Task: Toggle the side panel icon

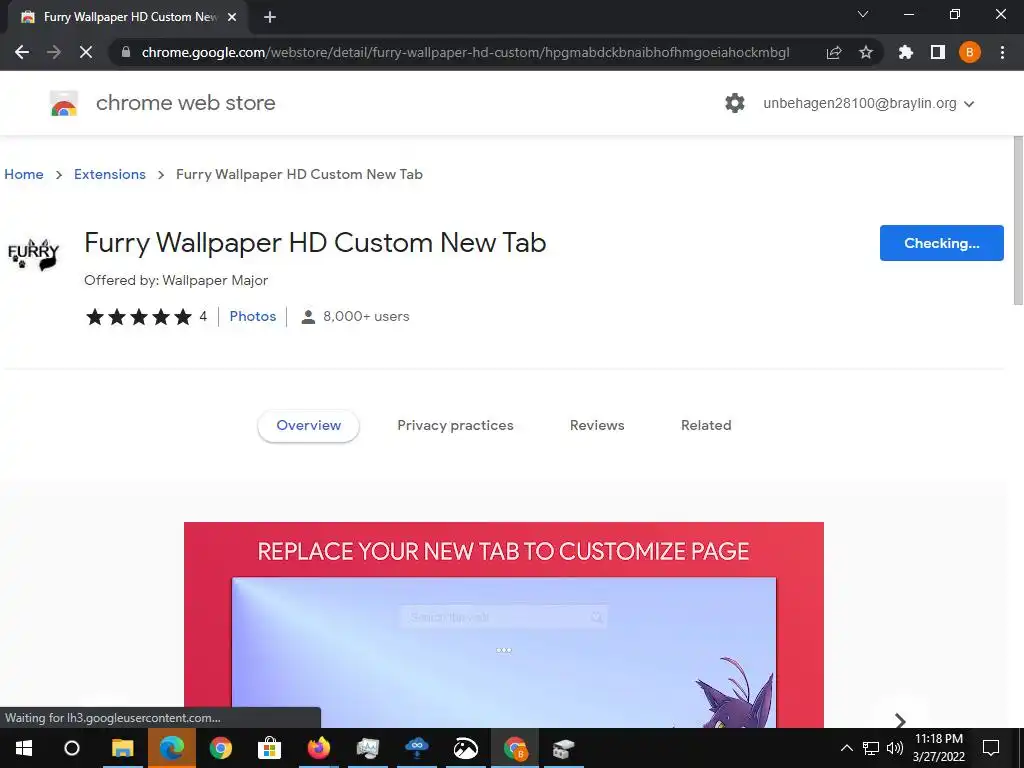Action: (x=938, y=52)
